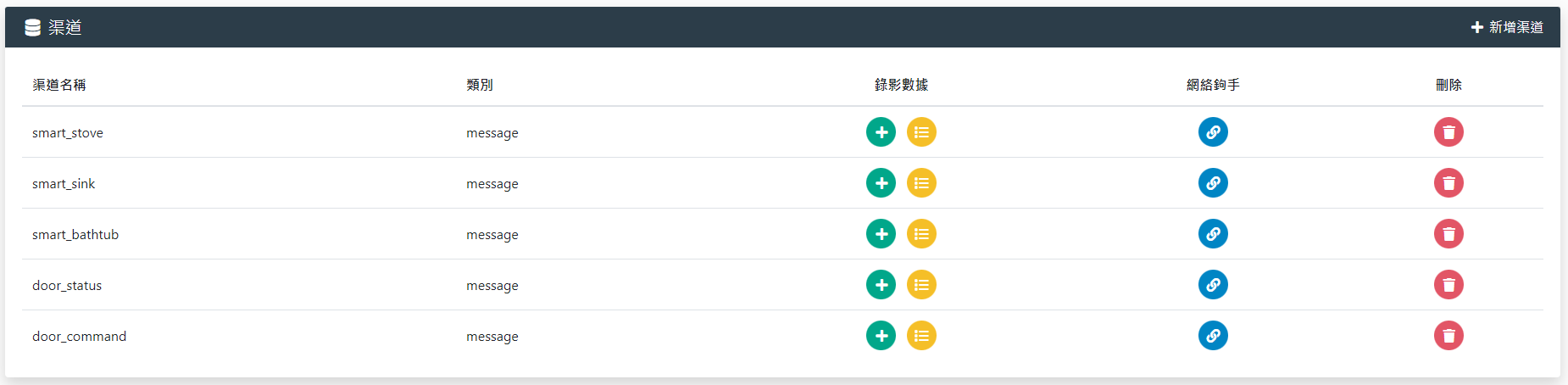Delete the door_command channel
This screenshot has width=1568, height=385.
1448,336
